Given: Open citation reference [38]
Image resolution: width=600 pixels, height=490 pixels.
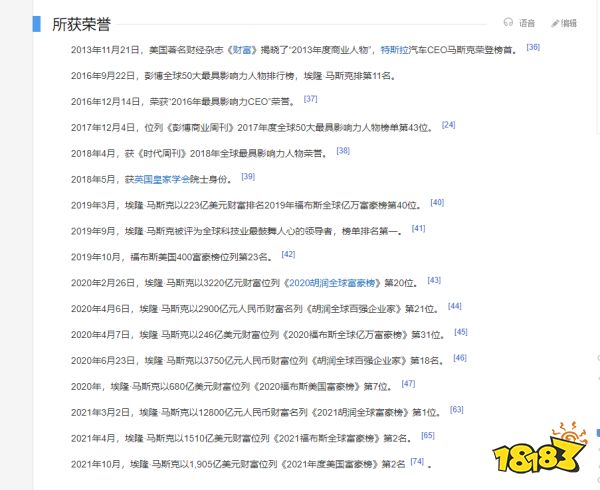Looking at the screenshot, I should [343, 151].
